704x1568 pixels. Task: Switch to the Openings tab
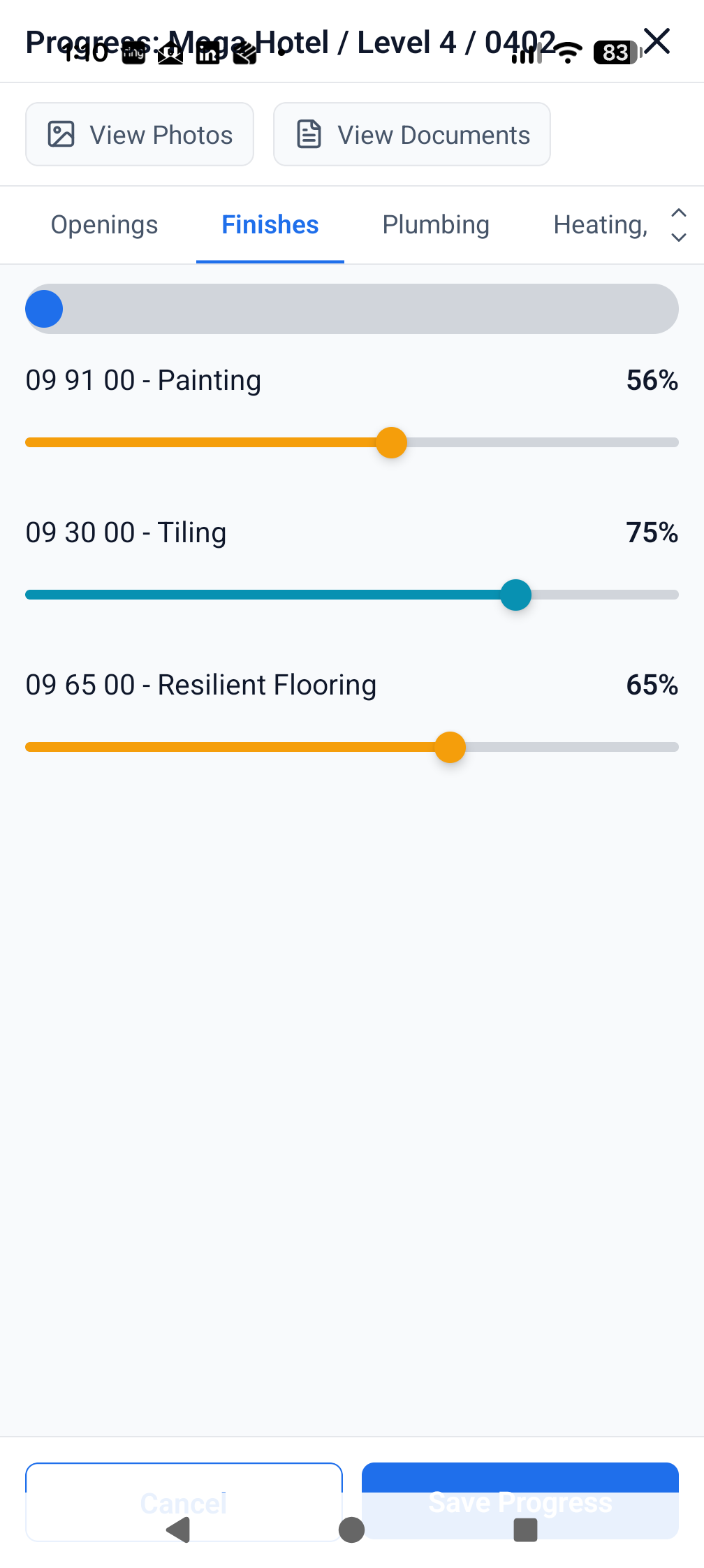(104, 225)
